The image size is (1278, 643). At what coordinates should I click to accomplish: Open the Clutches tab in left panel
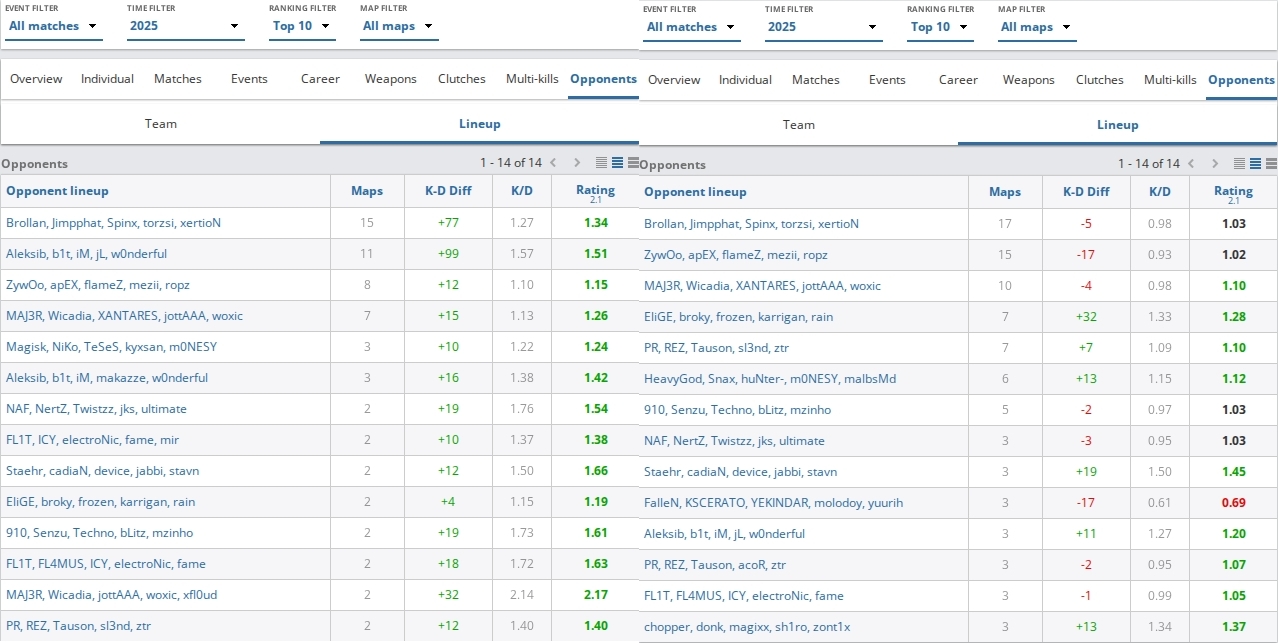[462, 79]
